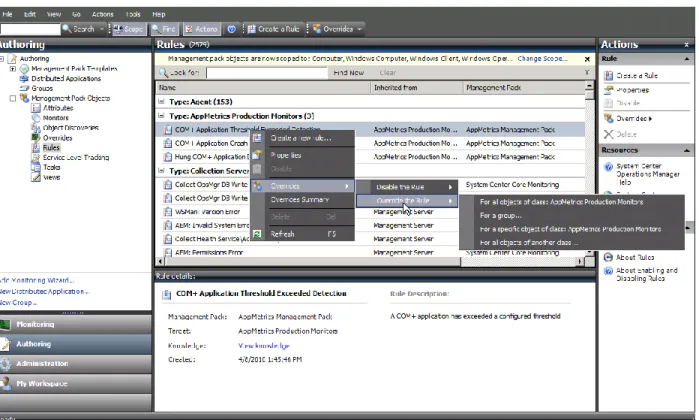Click Service Level Tracking icon

click(x=36, y=157)
